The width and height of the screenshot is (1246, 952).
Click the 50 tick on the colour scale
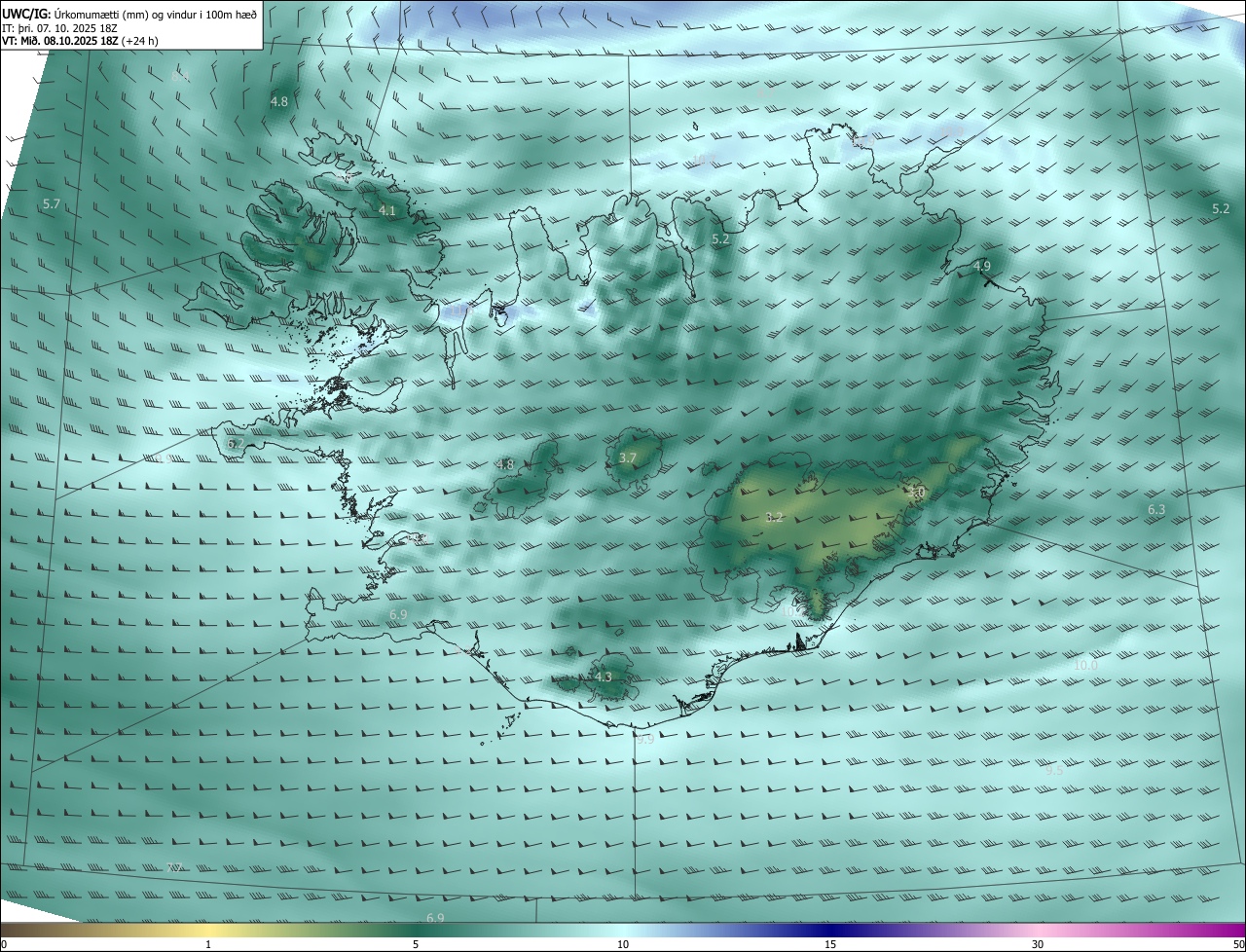point(1238,944)
